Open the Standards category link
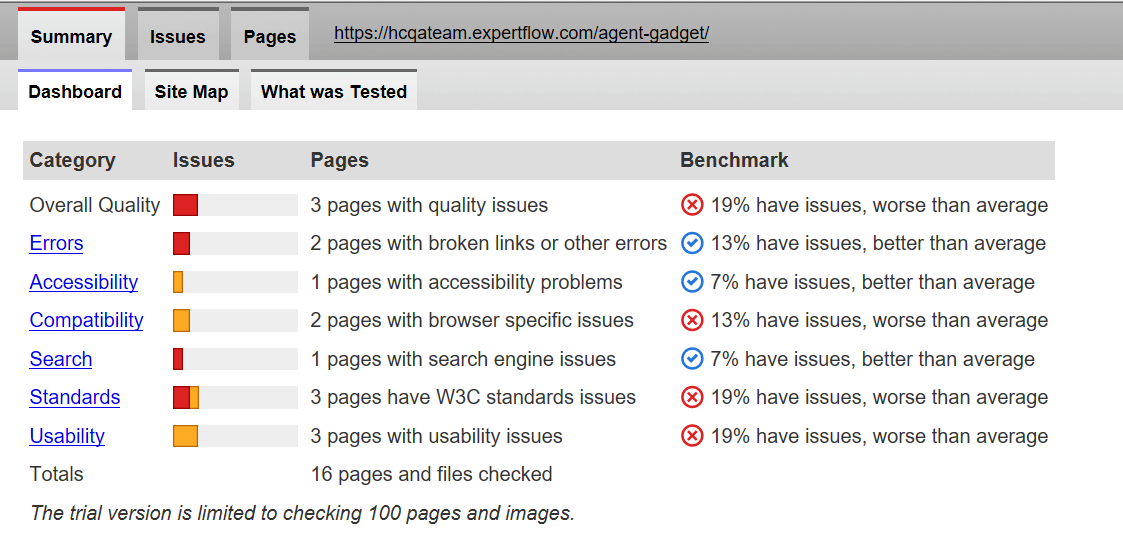The image size is (1123, 545). 75,397
